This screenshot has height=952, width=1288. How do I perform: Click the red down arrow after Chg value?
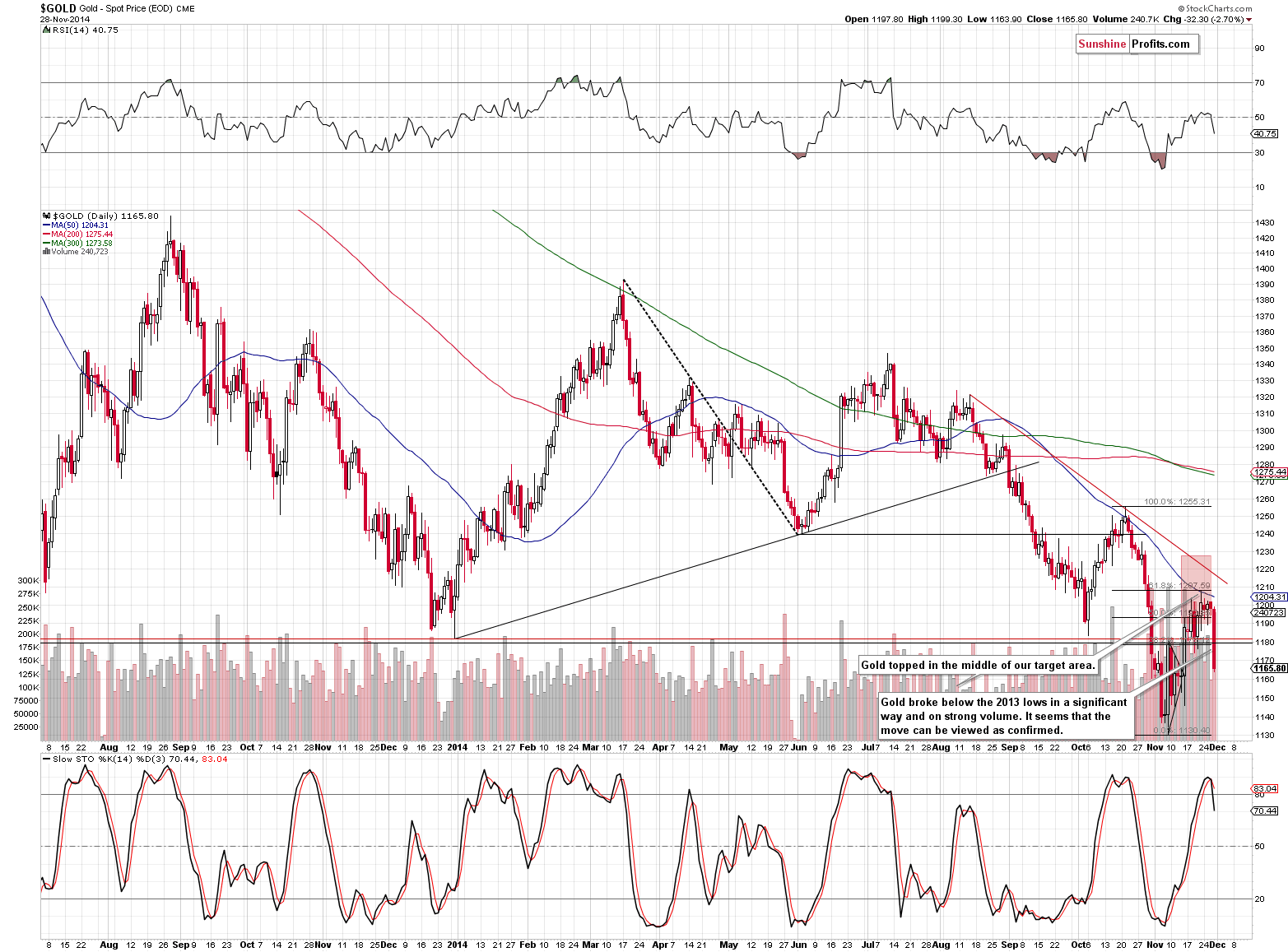(x=1248, y=19)
